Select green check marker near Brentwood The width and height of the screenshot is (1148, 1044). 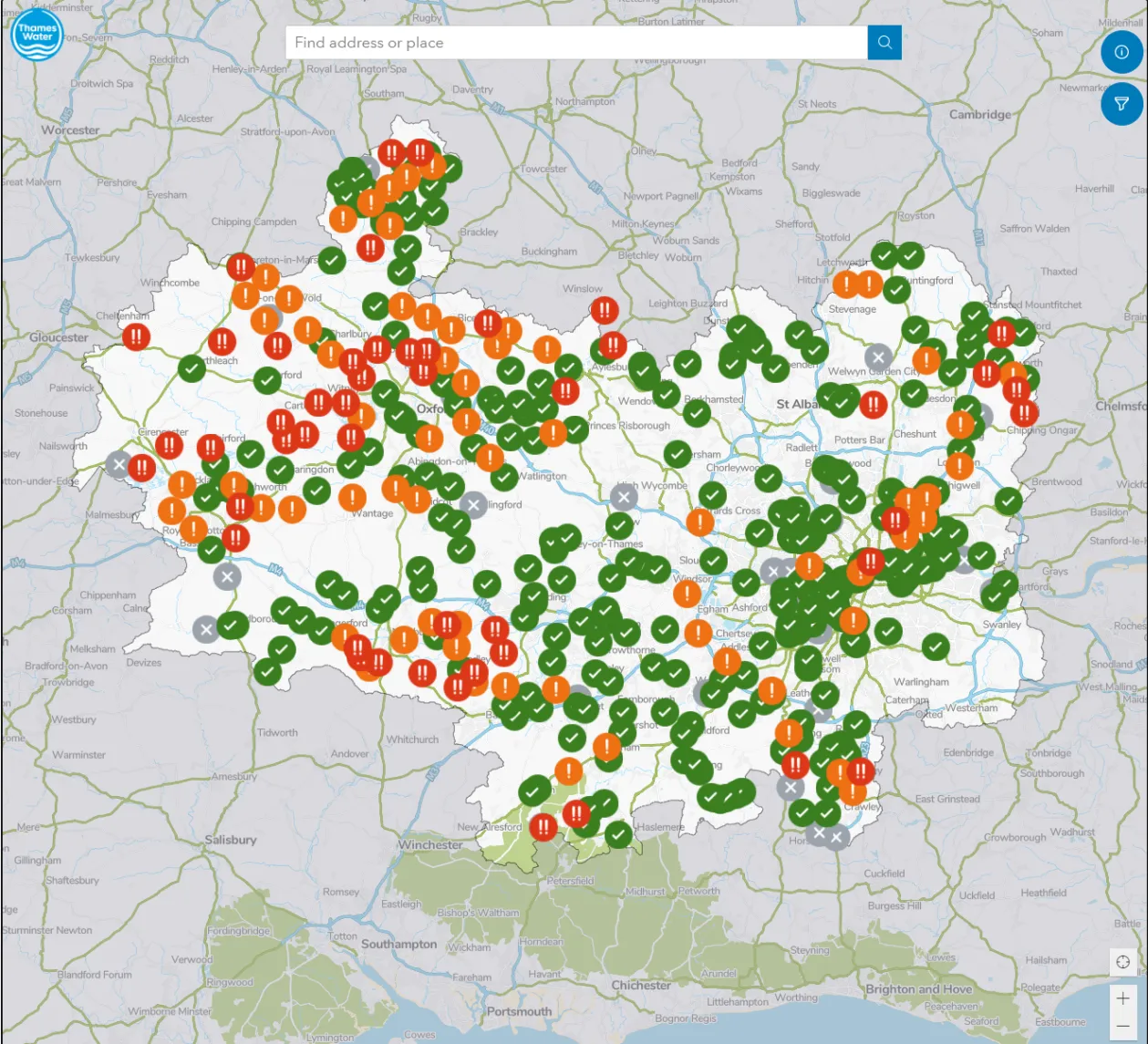tap(1008, 500)
